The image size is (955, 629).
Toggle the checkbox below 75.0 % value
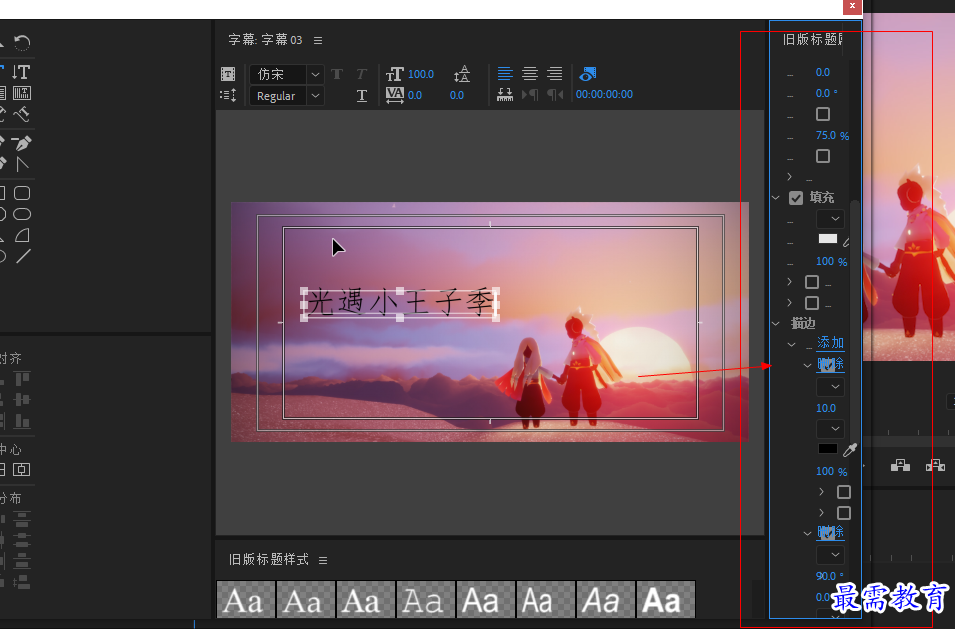coord(823,156)
